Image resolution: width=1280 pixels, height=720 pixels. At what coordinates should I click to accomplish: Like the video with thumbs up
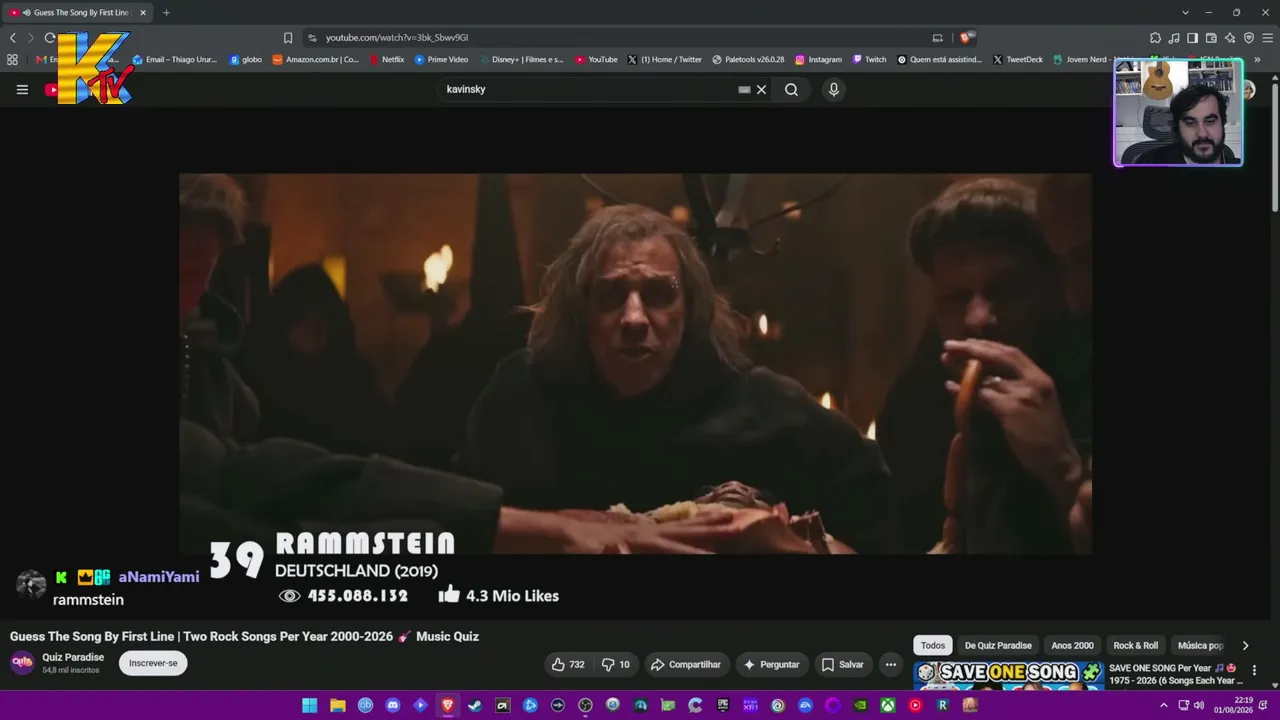tap(568, 664)
